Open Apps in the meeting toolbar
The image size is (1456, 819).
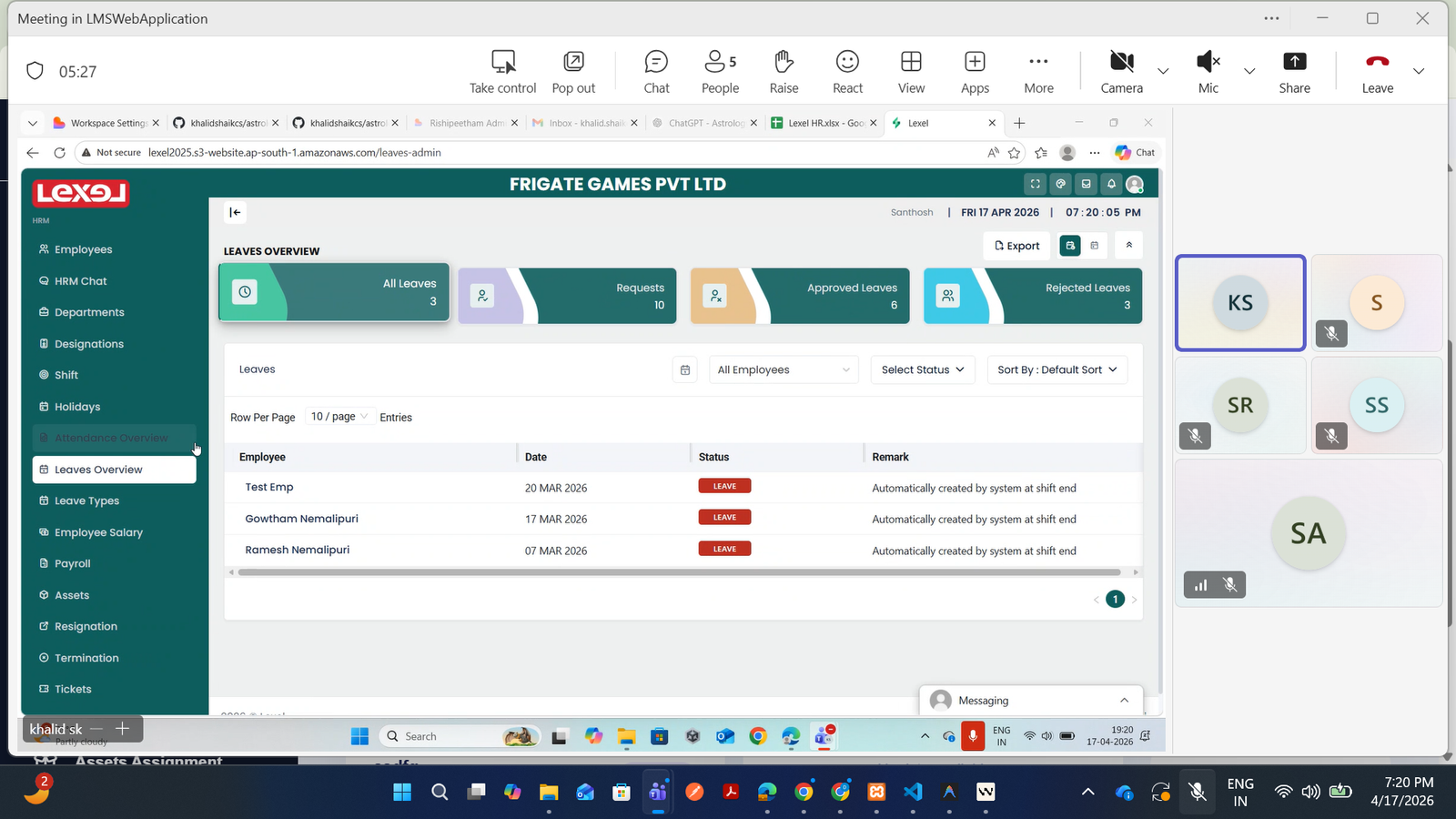coord(975,71)
